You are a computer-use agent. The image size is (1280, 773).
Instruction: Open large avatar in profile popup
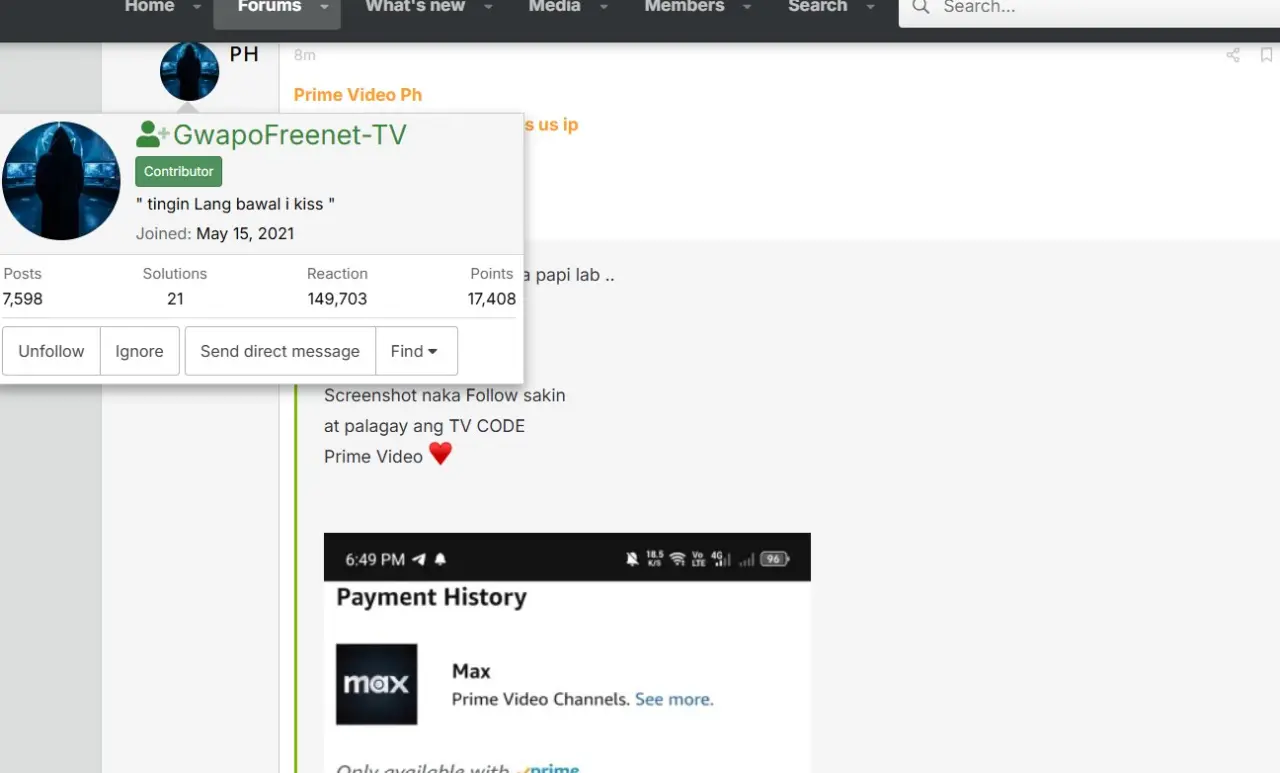(x=61, y=181)
